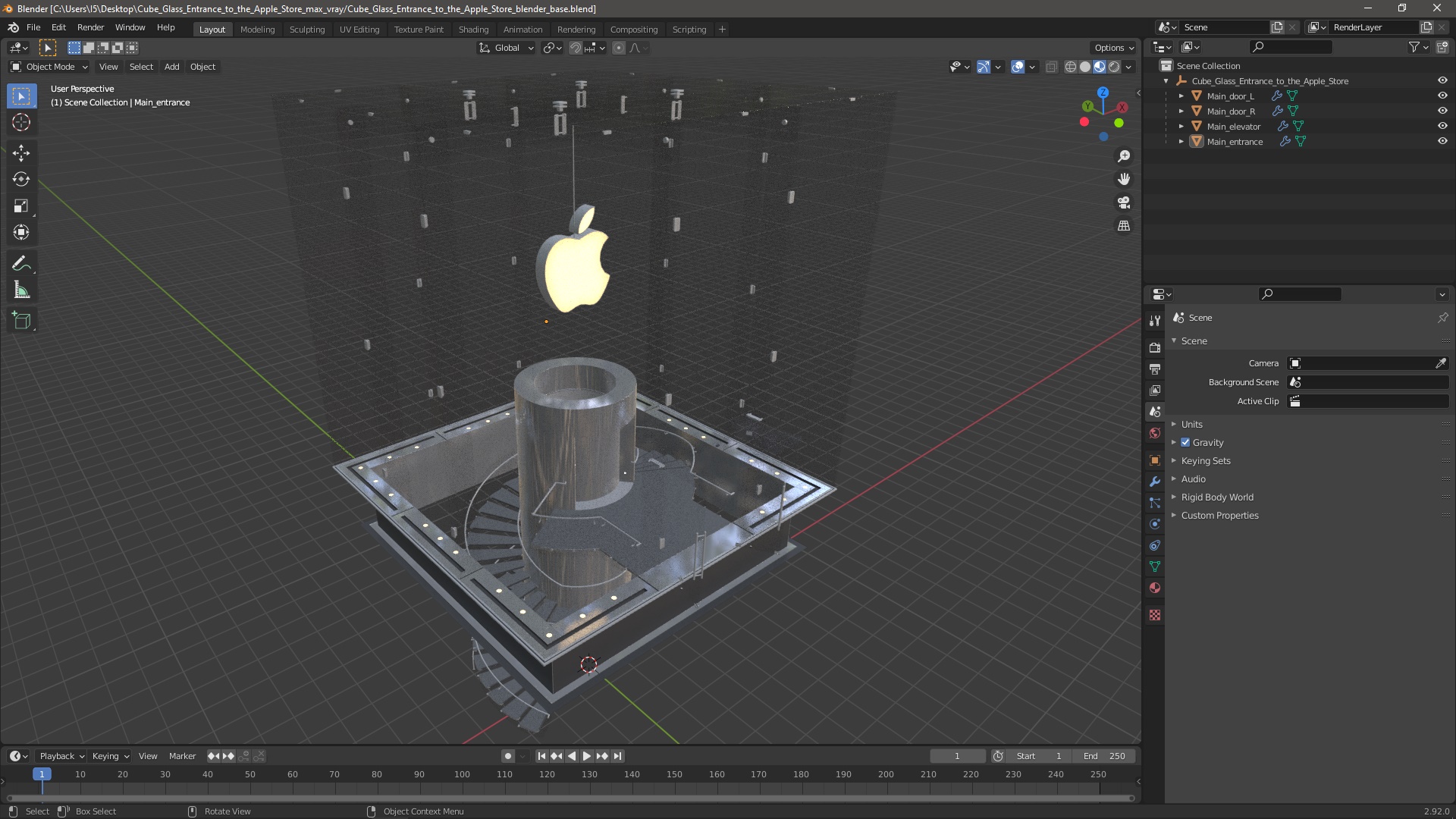This screenshot has width=1456, height=819.
Task: Open the Render menu
Action: pos(90,27)
